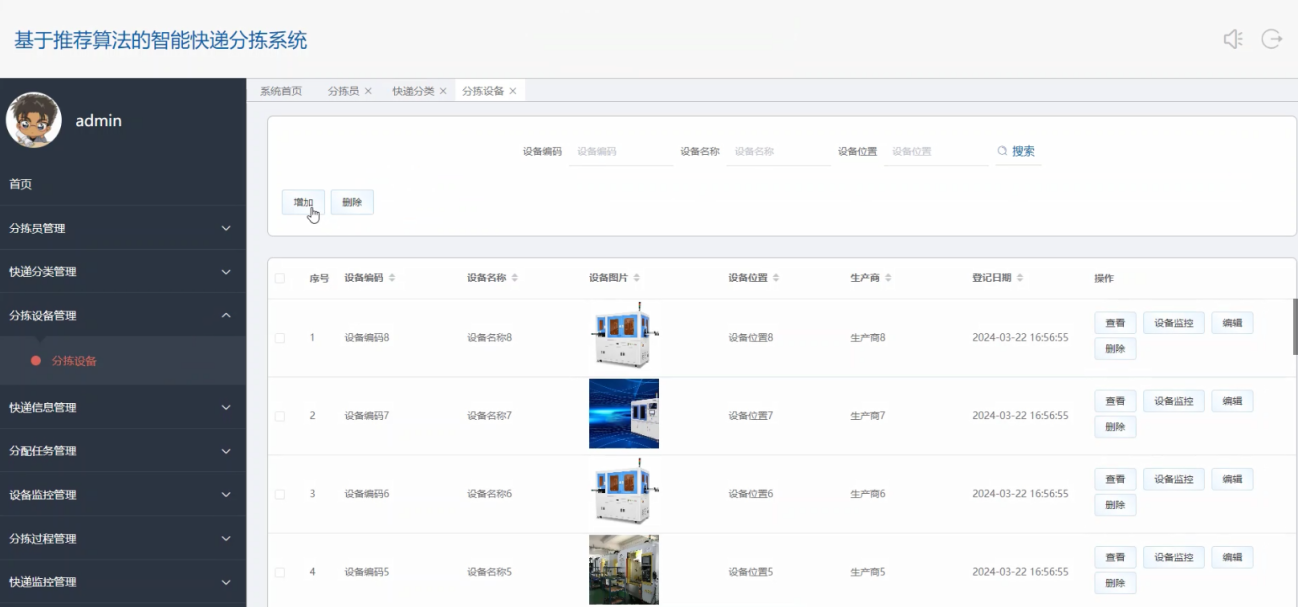Click 查看 for 设备编码6 row

click(x=1115, y=479)
